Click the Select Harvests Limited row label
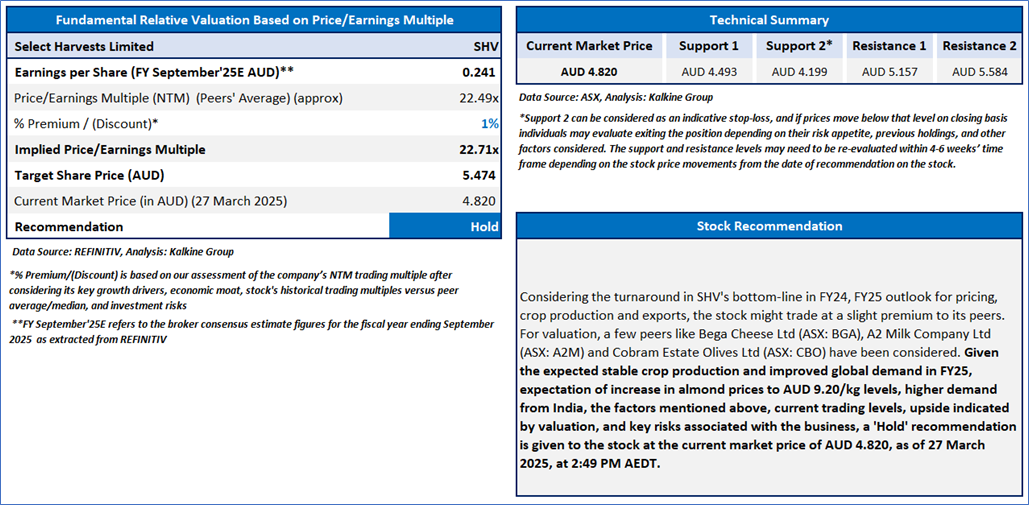Viewport: 1029px width, 505px height. tap(85, 46)
